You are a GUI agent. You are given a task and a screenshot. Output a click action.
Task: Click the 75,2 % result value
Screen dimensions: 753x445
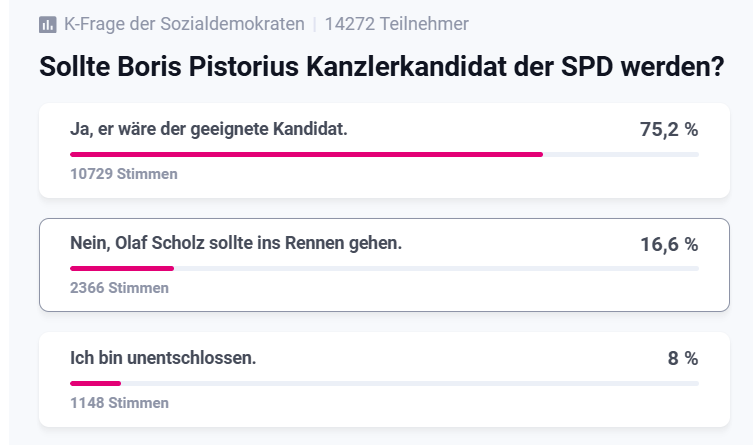pos(668,130)
